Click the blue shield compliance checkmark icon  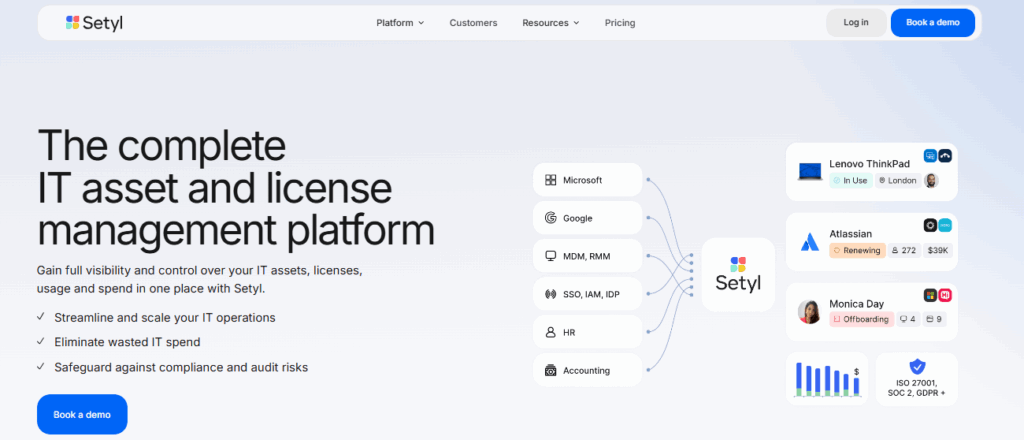[917, 367]
